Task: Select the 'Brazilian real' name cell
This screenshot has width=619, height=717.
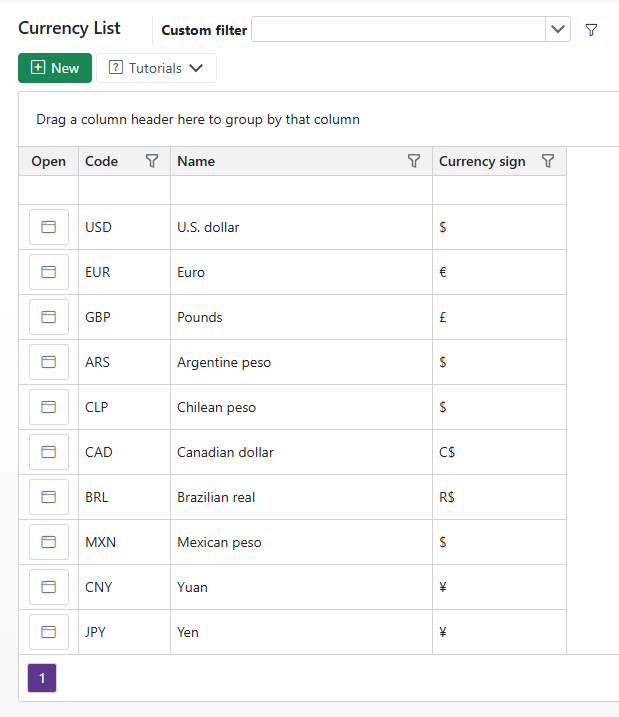Action: tap(301, 497)
